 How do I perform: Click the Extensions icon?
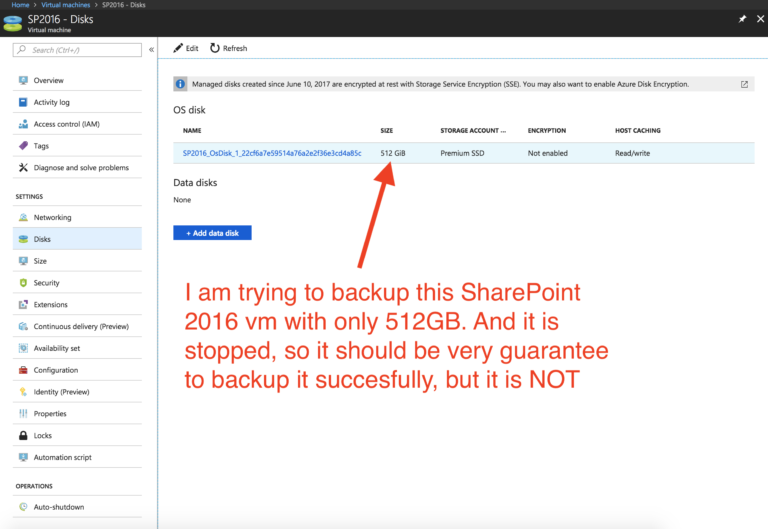pos(23,304)
